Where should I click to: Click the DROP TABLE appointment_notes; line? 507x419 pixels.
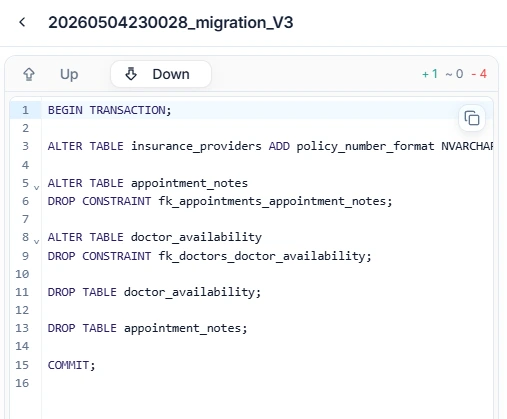[147, 328]
